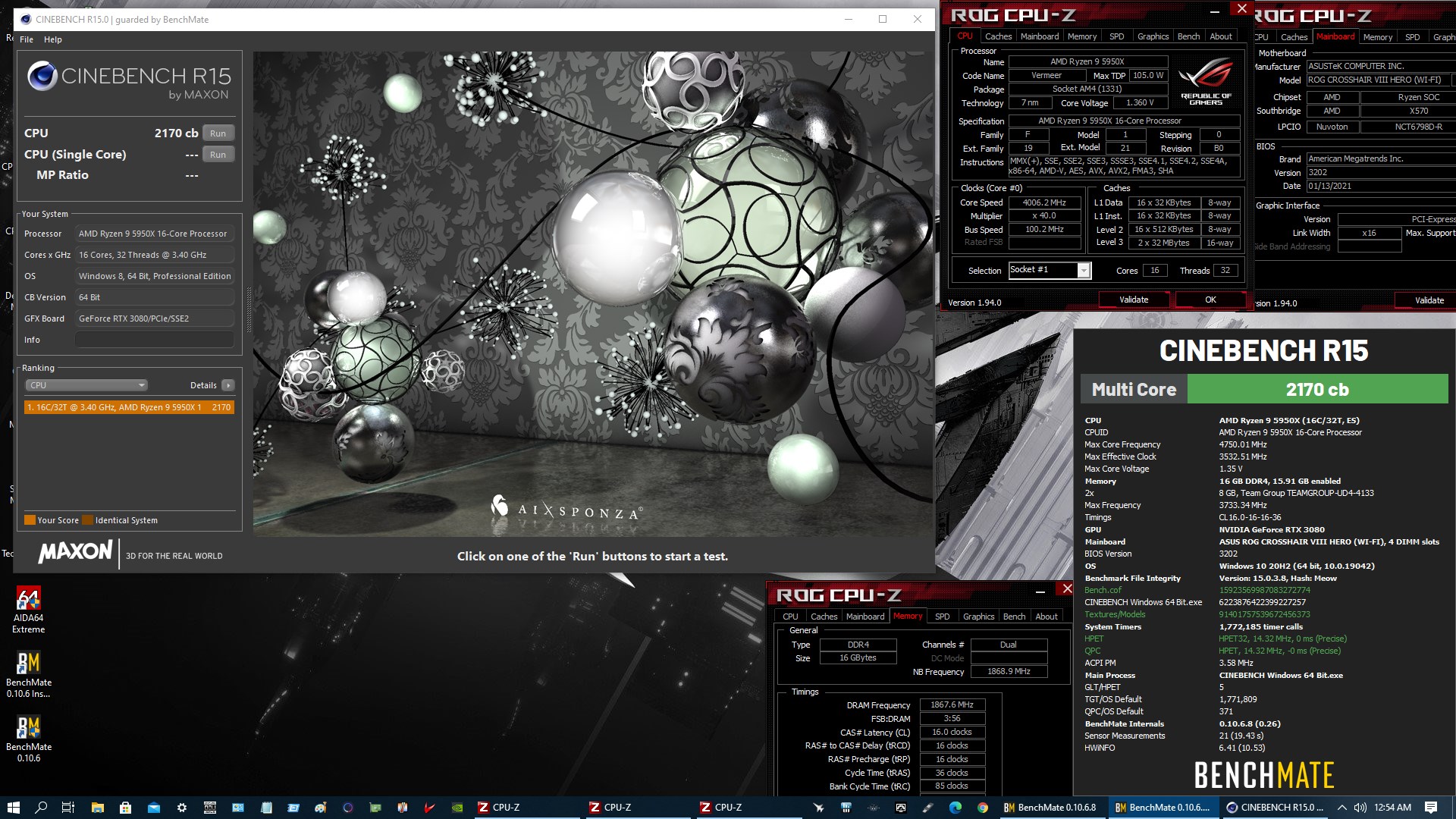Open Settings gear in the taskbar
This screenshot has width=1456, height=819.
182,808
